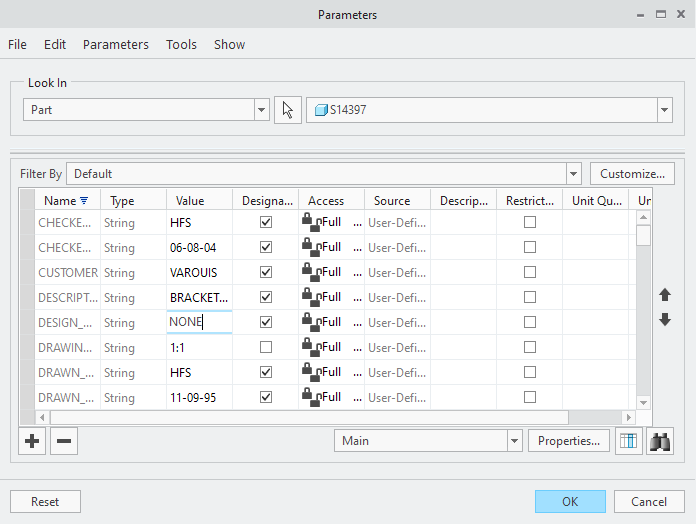Add a new parameter with plus icon

(32, 441)
